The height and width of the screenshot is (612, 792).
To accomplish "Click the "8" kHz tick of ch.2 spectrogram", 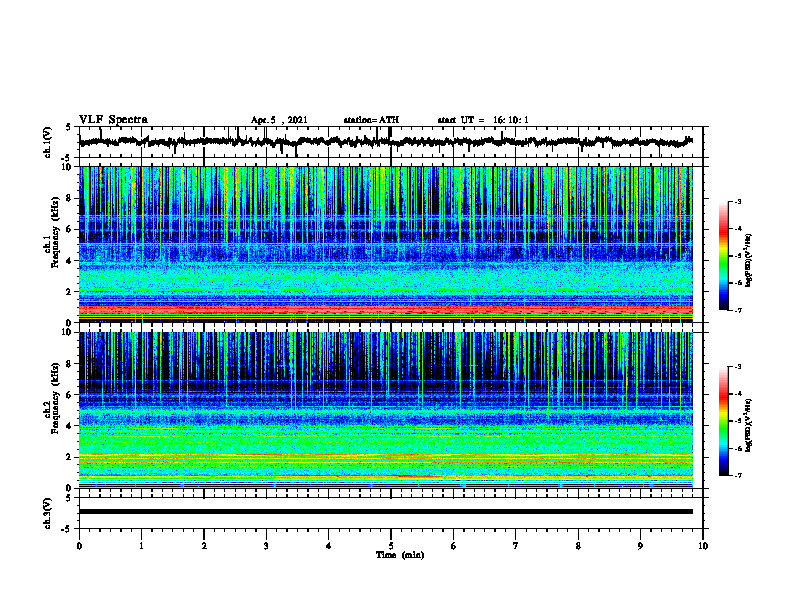I will pos(69,364).
